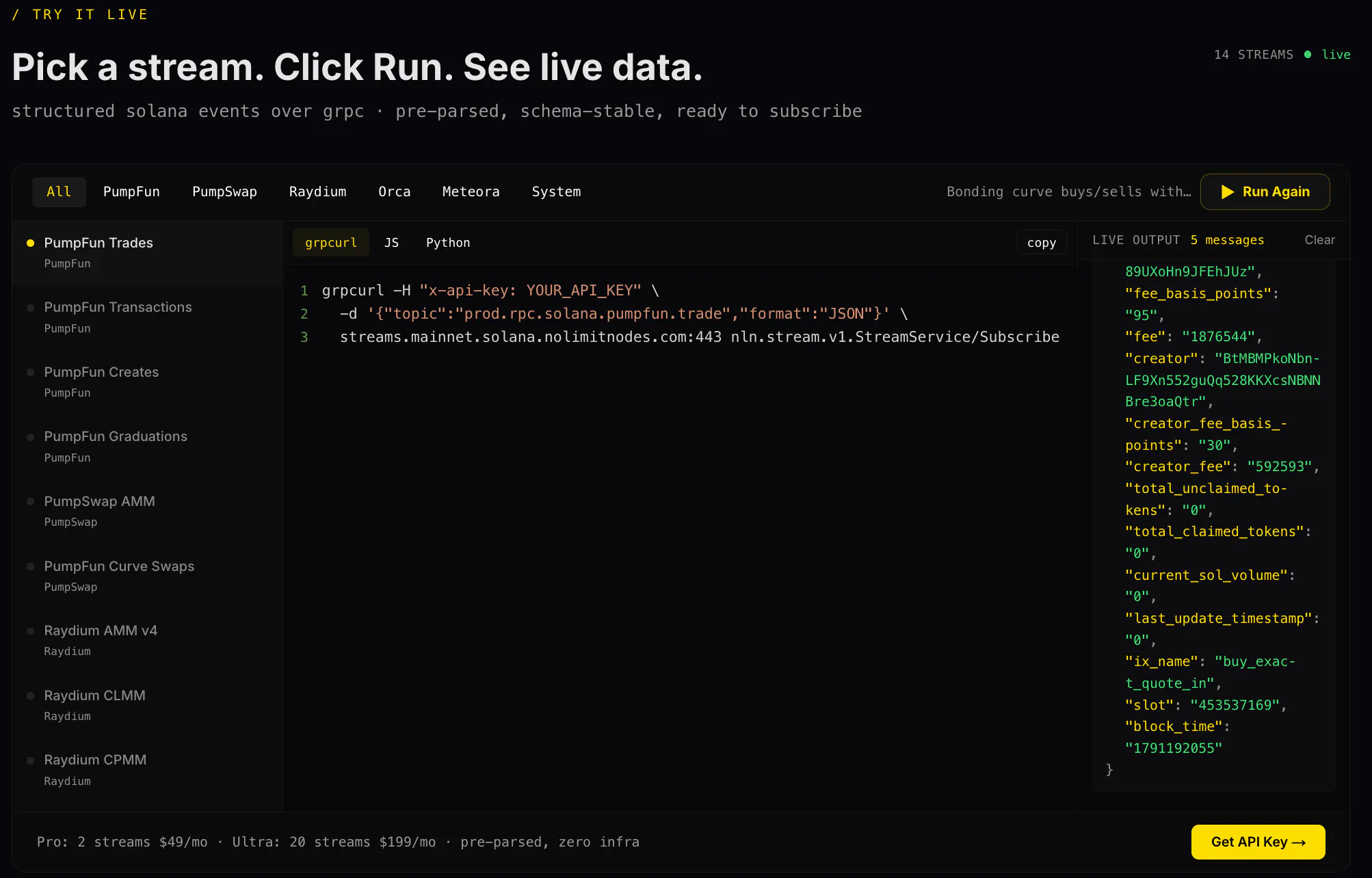Click the "1791192055" block_time value
The height and width of the screenshot is (878, 1372).
click(1174, 748)
